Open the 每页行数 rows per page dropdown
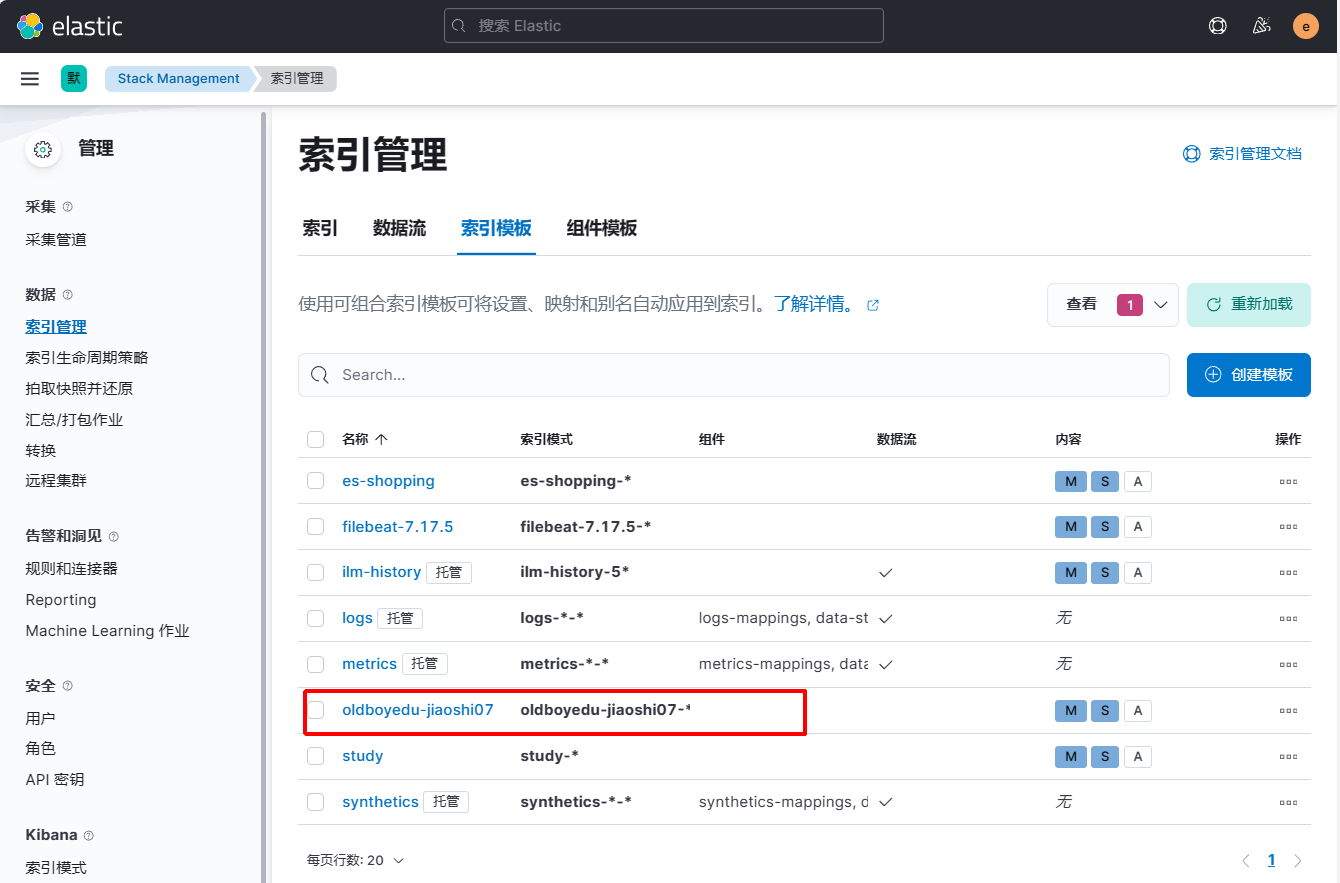This screenshot has height=883, width=1340. click(356, 860)
